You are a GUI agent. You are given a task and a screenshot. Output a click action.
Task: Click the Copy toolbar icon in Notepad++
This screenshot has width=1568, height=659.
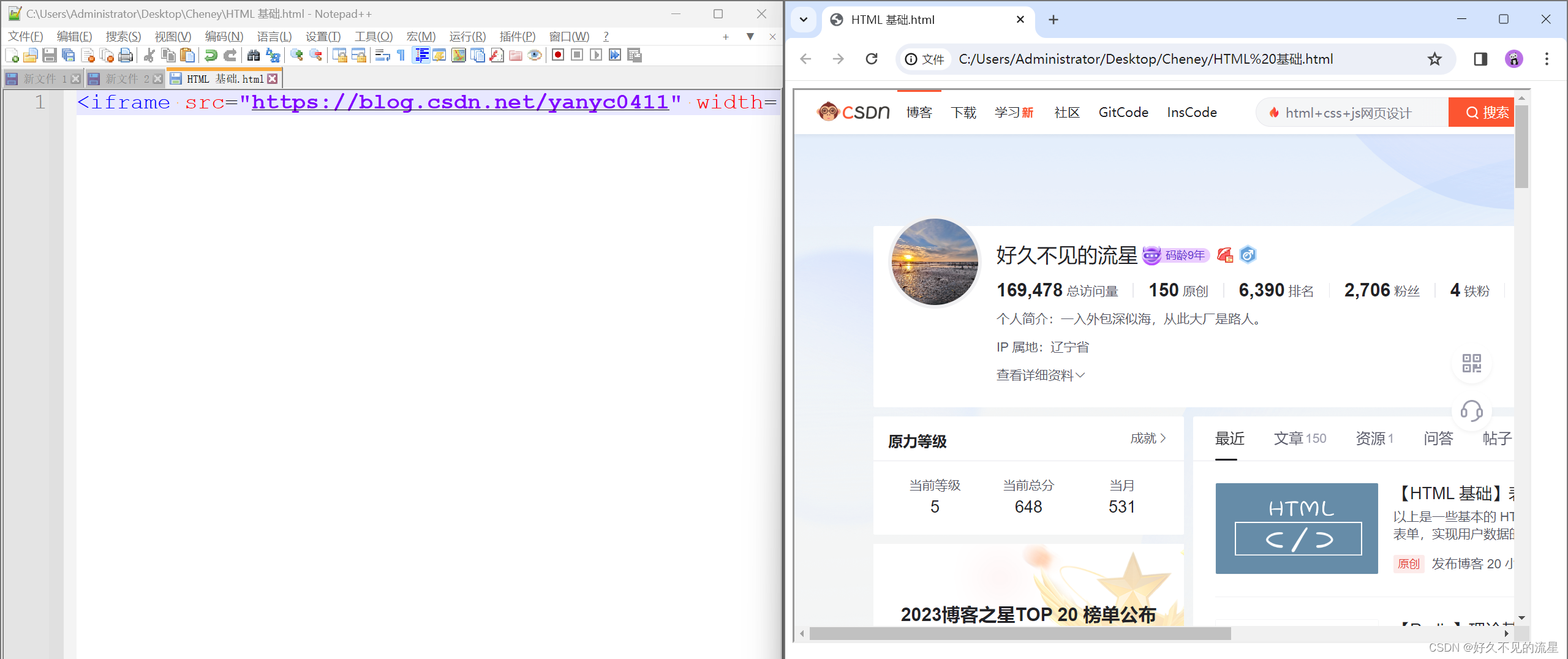tap(168, 56)
